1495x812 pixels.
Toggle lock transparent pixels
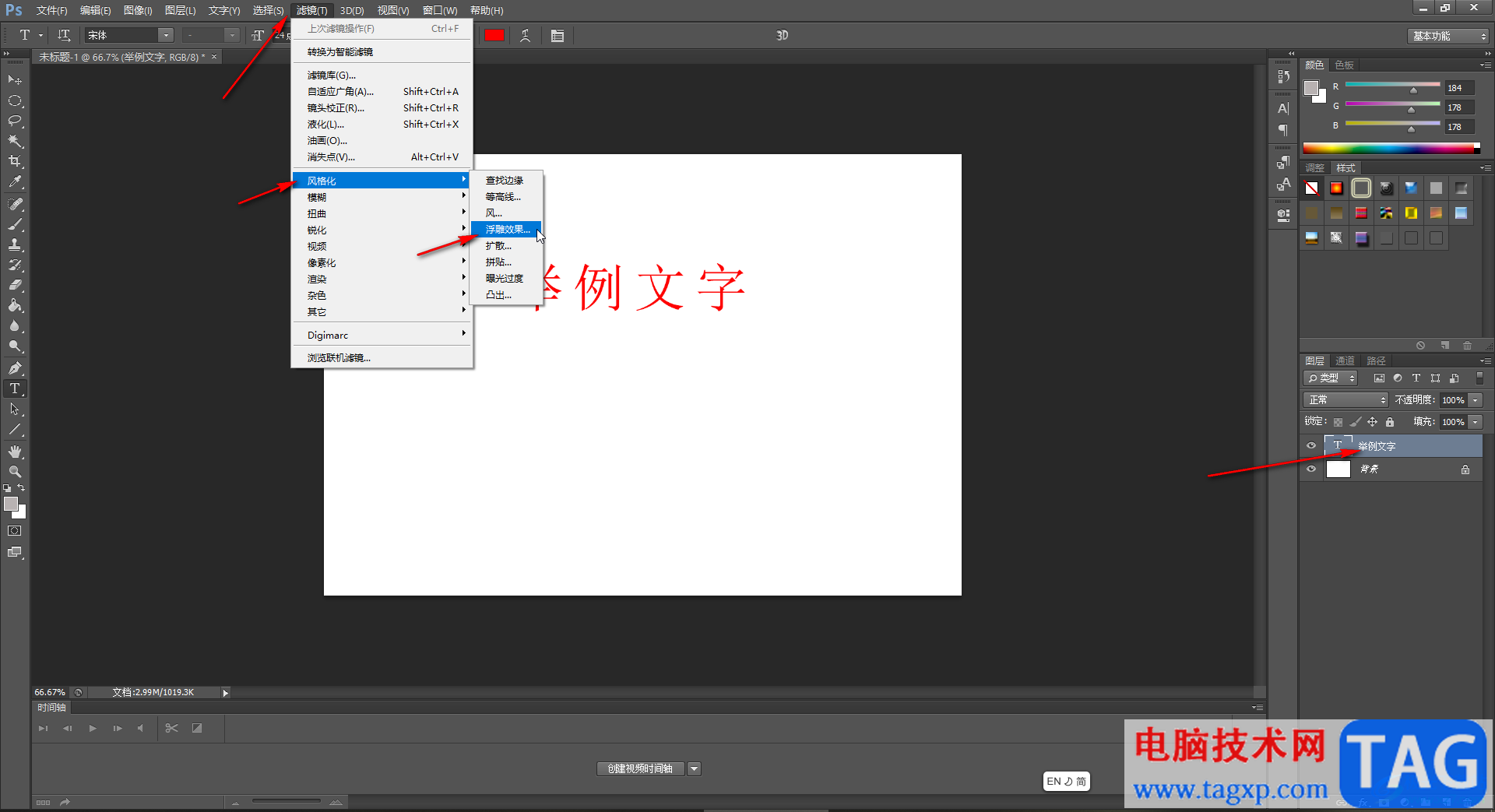[1338, 422]
